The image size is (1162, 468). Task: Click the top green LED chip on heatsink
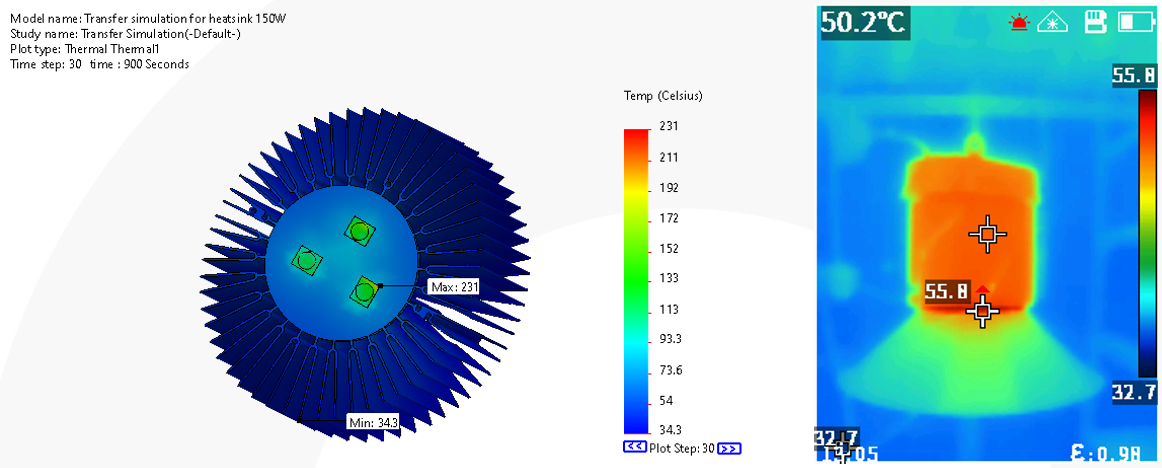(x=359, y=232)
